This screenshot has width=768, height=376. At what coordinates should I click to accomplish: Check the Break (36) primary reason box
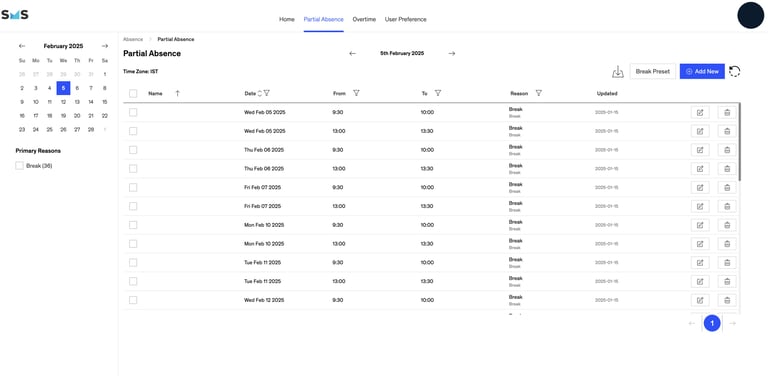point(20,166)
